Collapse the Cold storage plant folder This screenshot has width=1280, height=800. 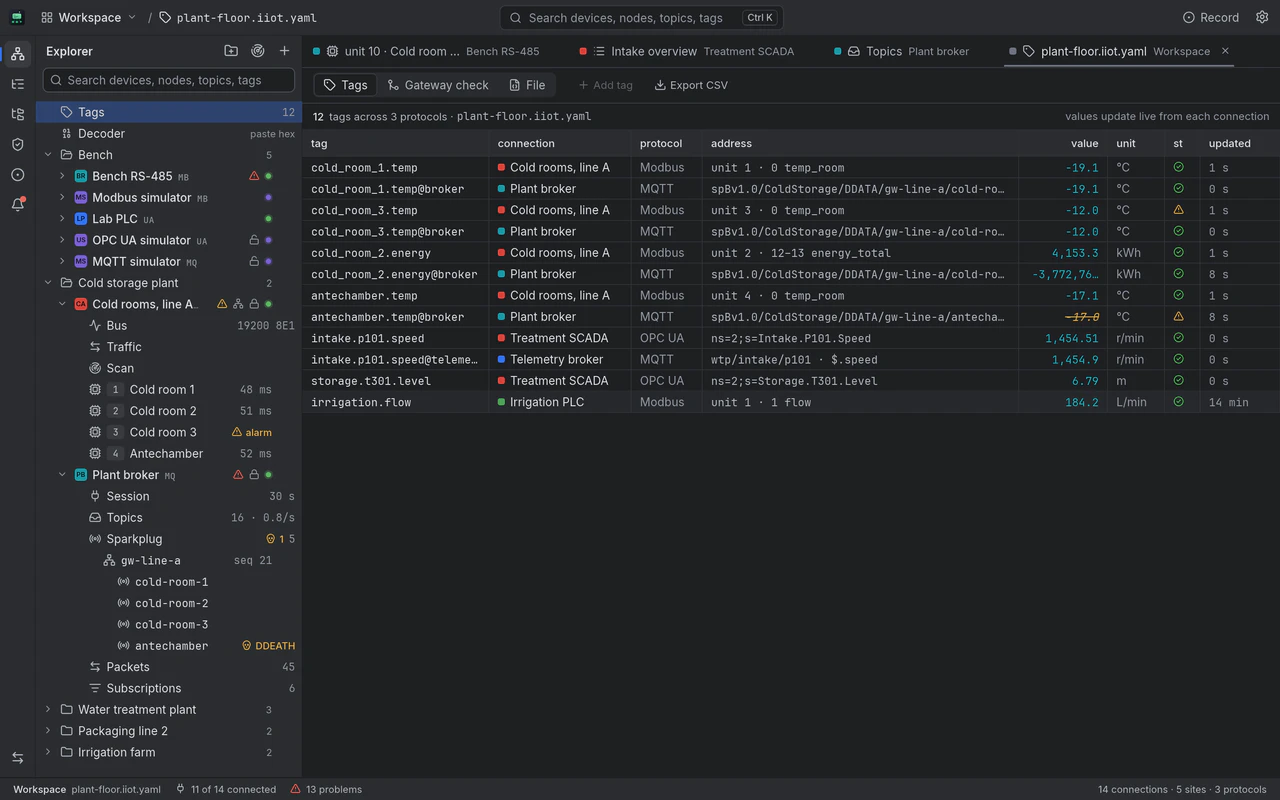[48, 283]
